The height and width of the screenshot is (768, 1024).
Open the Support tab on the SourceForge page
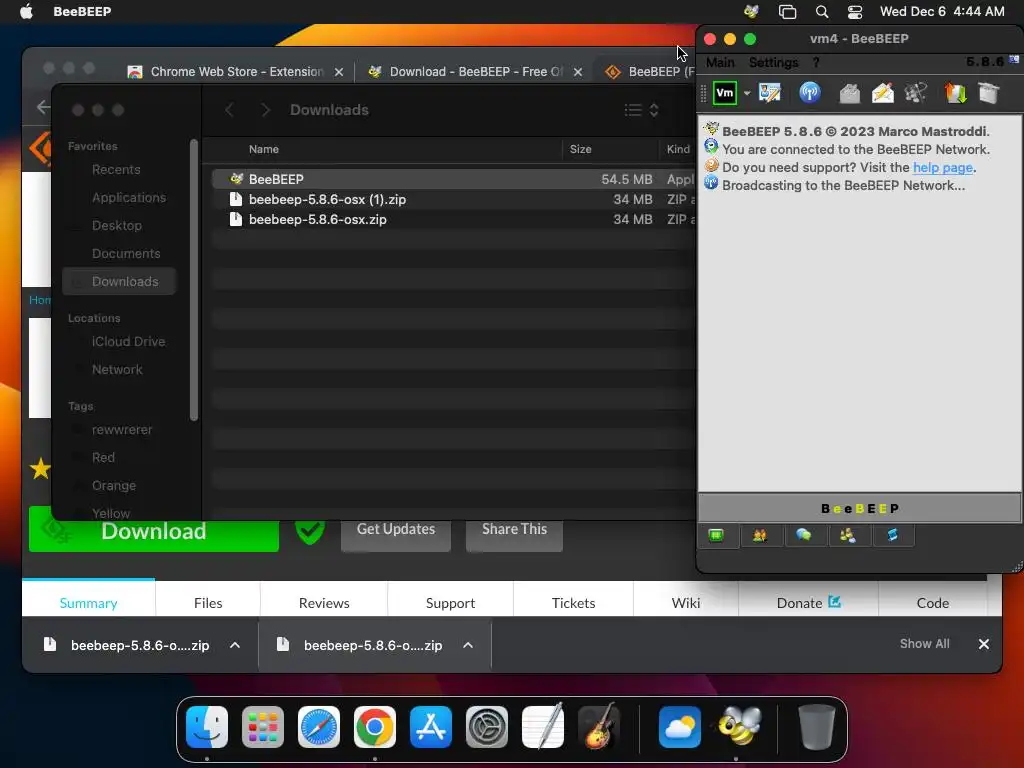click(x=450, y=603)
